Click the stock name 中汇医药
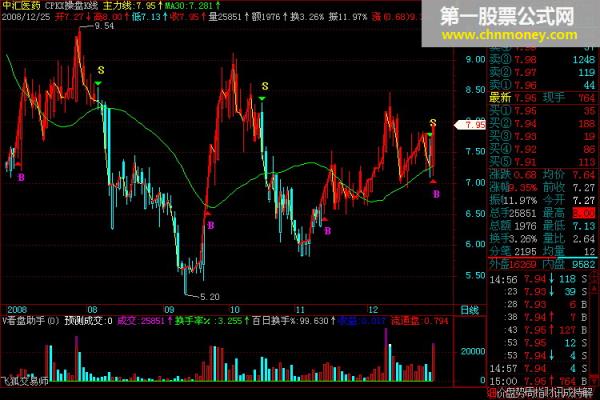This screenshot has height=400, width=600. [21, 6]
